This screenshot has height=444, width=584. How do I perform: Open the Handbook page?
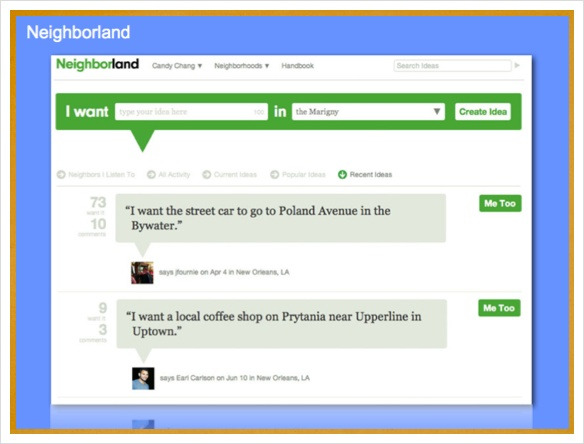click(297, 66)
